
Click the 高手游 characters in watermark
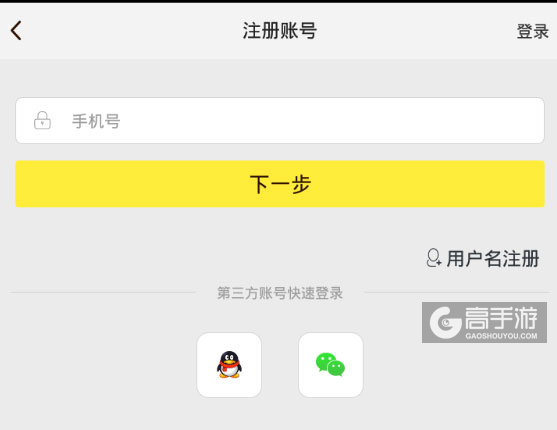tap(501, 318)
